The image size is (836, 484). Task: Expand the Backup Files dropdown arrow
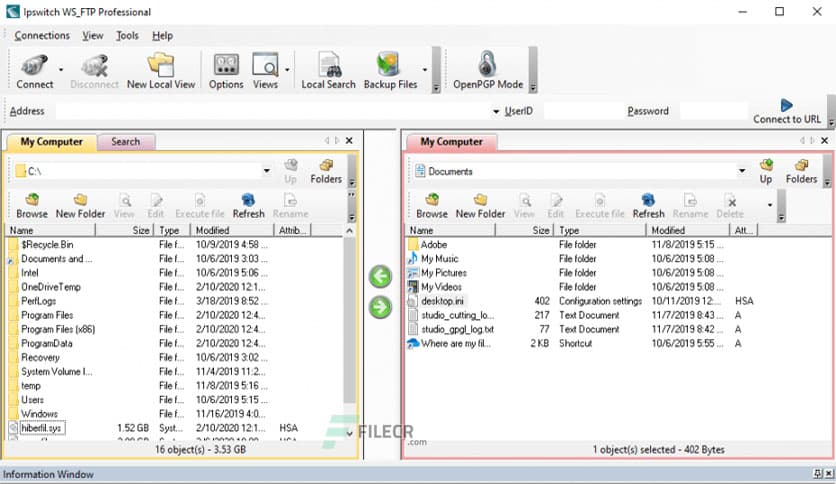tap(425, 70)
